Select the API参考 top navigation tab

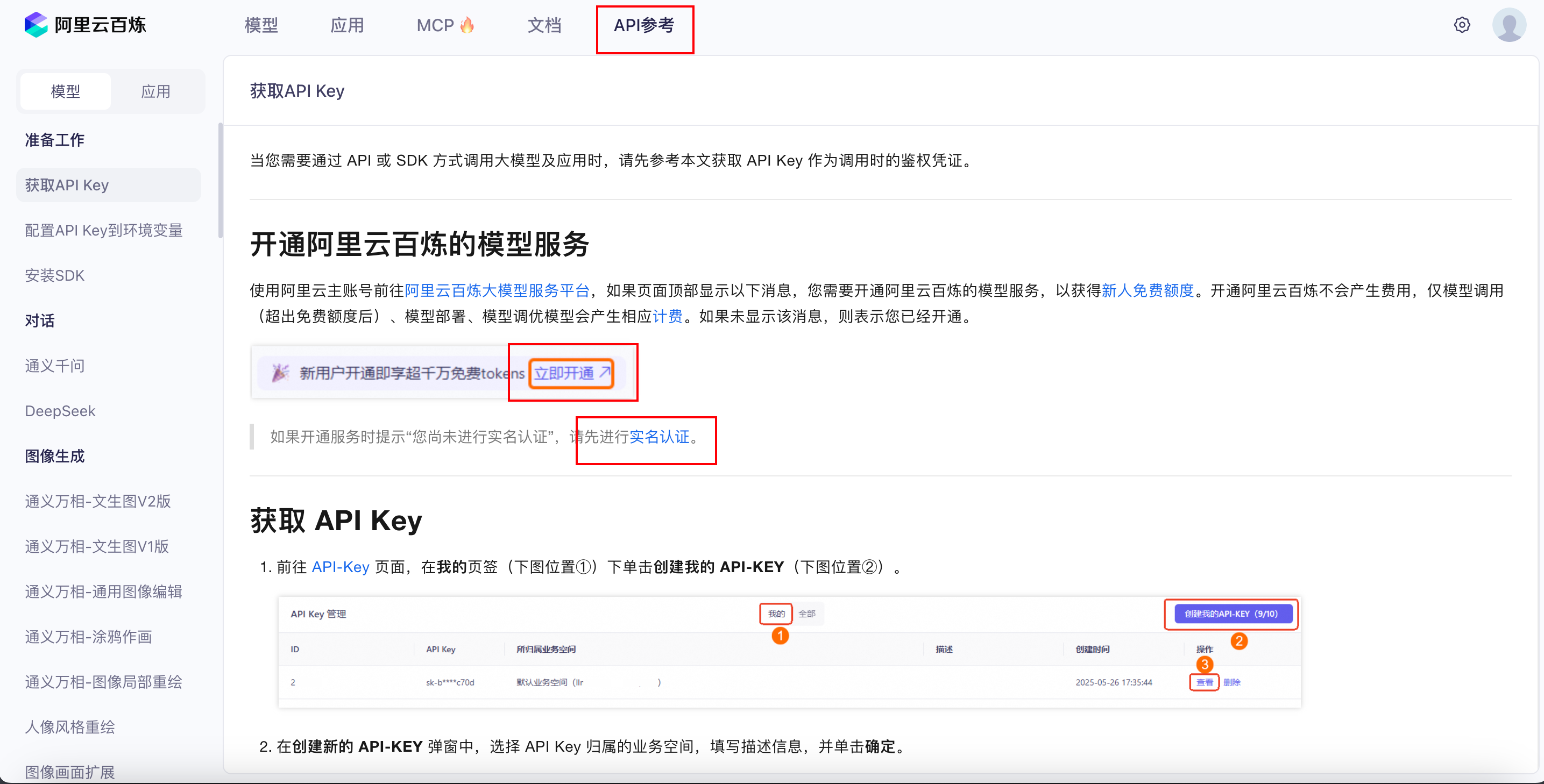coord(644,25)
